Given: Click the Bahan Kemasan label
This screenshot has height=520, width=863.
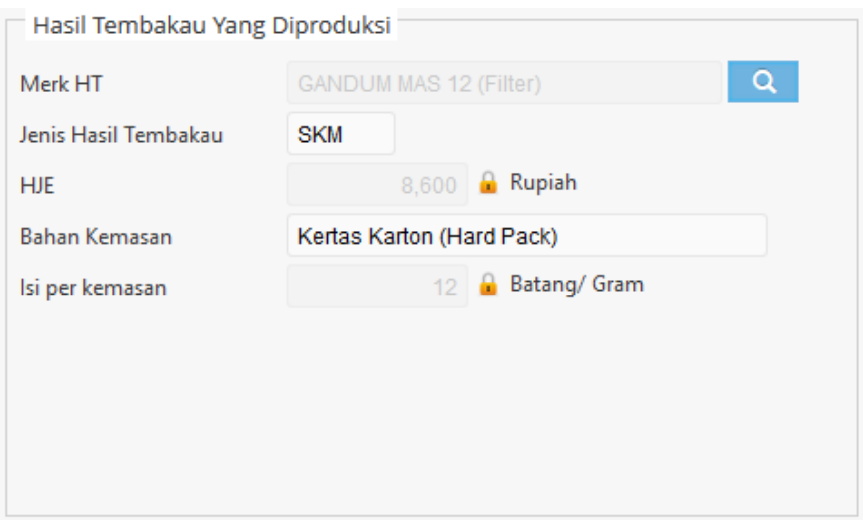Looking at the screenshot, I should click(96, 237).
